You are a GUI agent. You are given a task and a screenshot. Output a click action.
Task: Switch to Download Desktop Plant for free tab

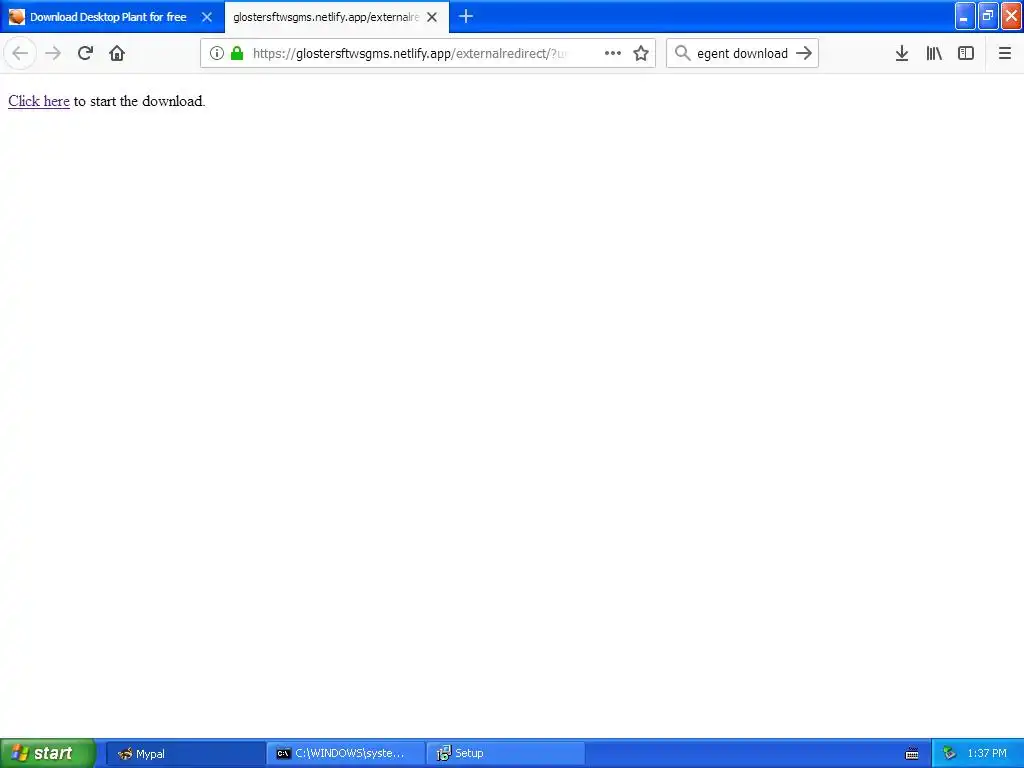pyautogui.click(x=108, y=17)
